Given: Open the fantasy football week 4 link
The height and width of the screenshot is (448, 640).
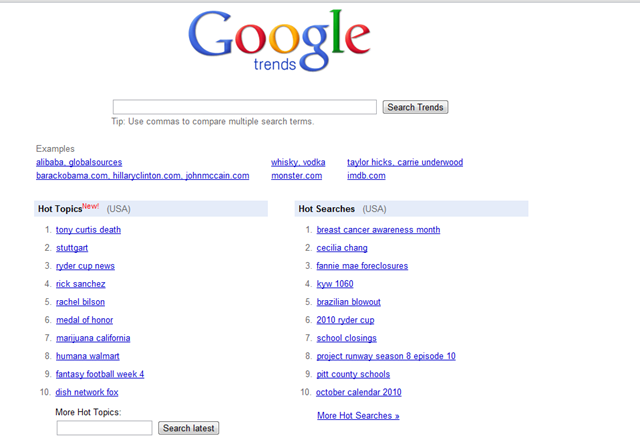Looking at the screenshot, I should (100, 374).
